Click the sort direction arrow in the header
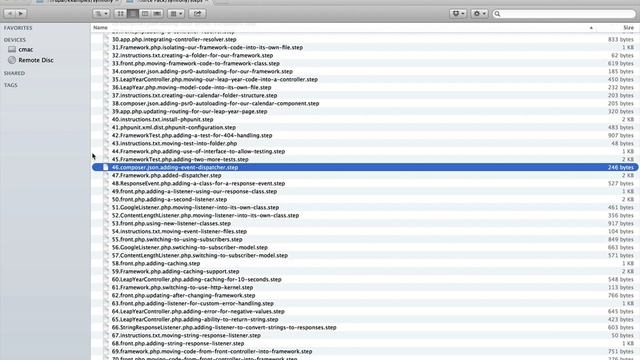Image resolution: width=640 pixels, height=360 pixels. point(591,28)
